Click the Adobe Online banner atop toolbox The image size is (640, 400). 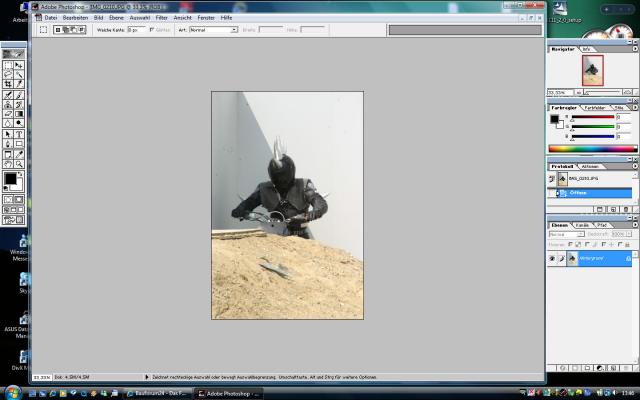13,54
